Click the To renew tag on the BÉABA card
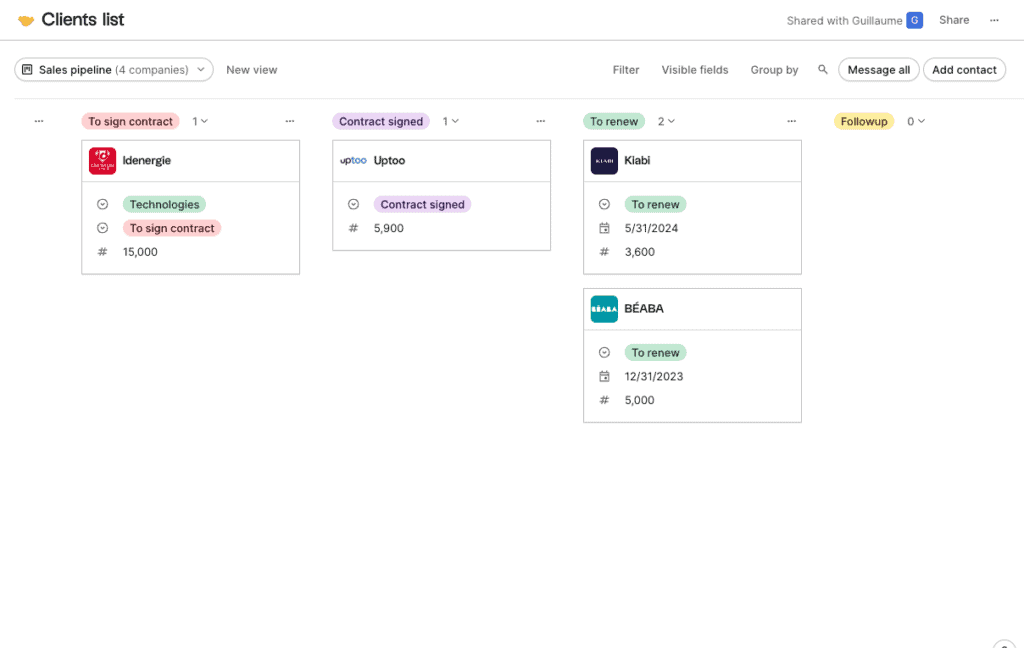Image resolution: width=1024 pixels, height=648 pixels. click(x=655, y=352)
